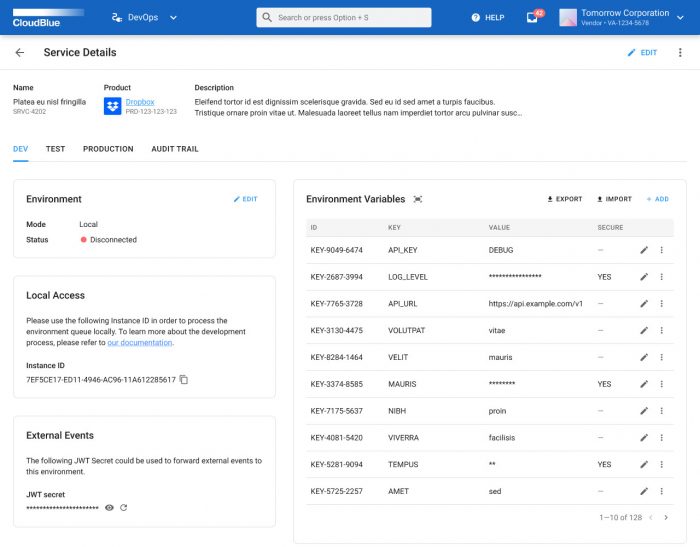
Task: Open the AUDIT TRAIL tab
Action: [175, 149]
